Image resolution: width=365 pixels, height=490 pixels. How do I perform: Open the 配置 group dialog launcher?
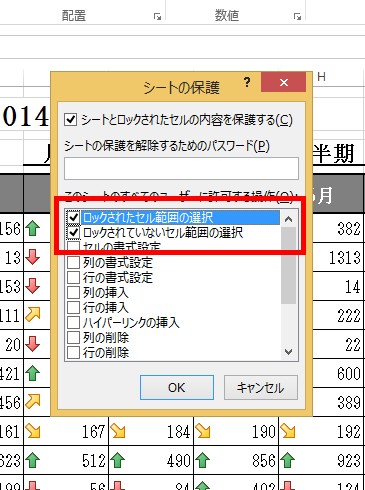(x=157, y=16)
